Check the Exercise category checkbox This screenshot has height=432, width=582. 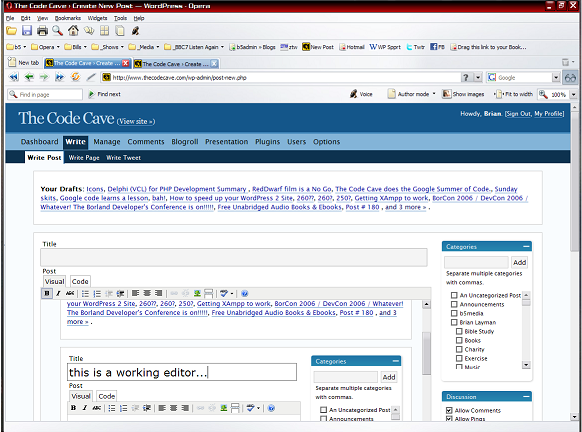point(459,359)
